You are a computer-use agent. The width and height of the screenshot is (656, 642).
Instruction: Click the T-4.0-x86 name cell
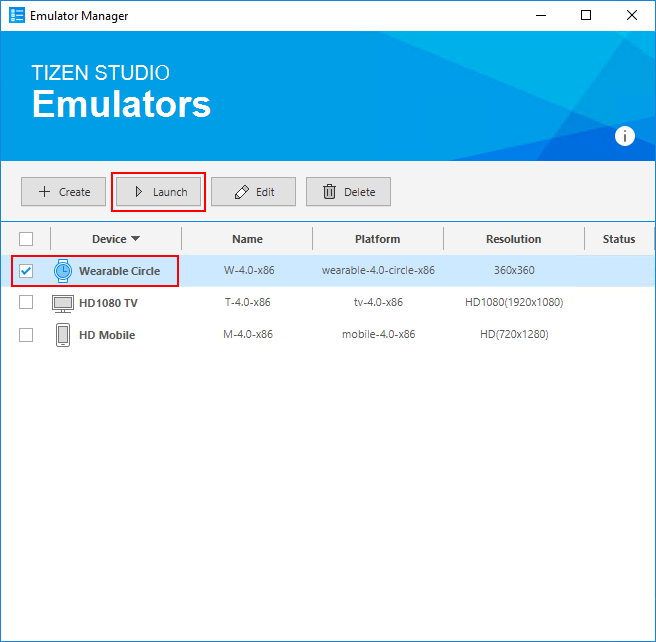click(248, 302)
